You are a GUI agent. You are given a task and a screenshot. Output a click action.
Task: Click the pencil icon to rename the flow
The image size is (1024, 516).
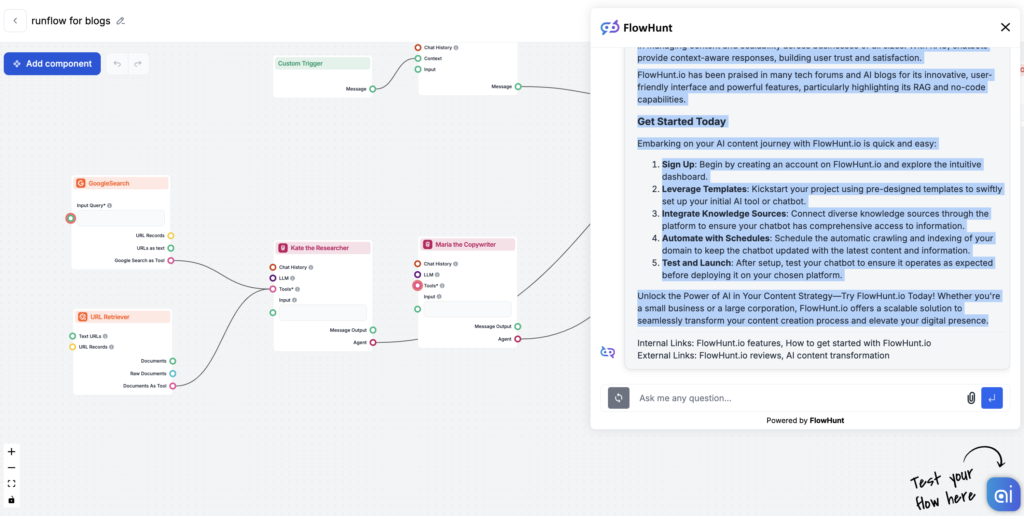pyautogui.click(x=121, y=21)
